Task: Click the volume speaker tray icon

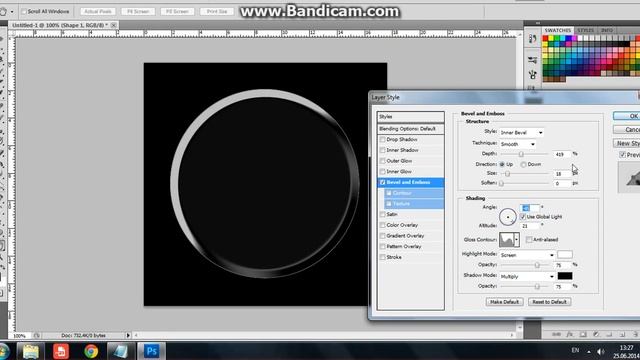Action: [600, 351]
